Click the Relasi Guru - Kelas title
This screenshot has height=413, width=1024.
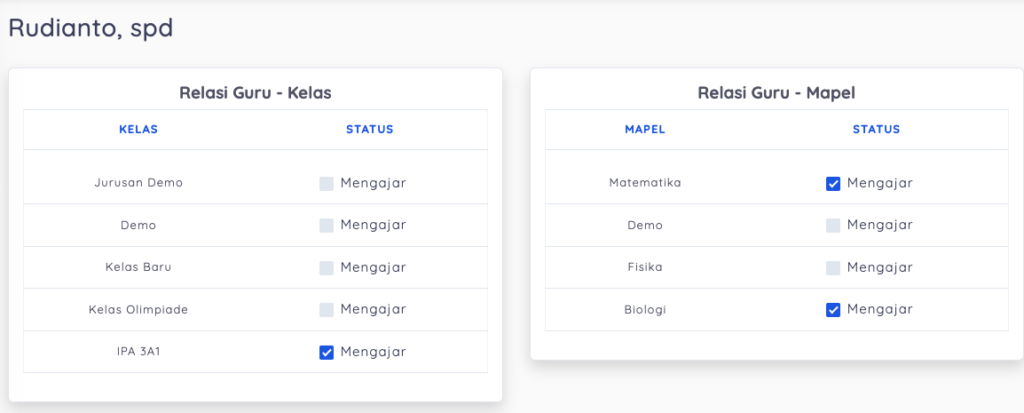tap(255, 93)
